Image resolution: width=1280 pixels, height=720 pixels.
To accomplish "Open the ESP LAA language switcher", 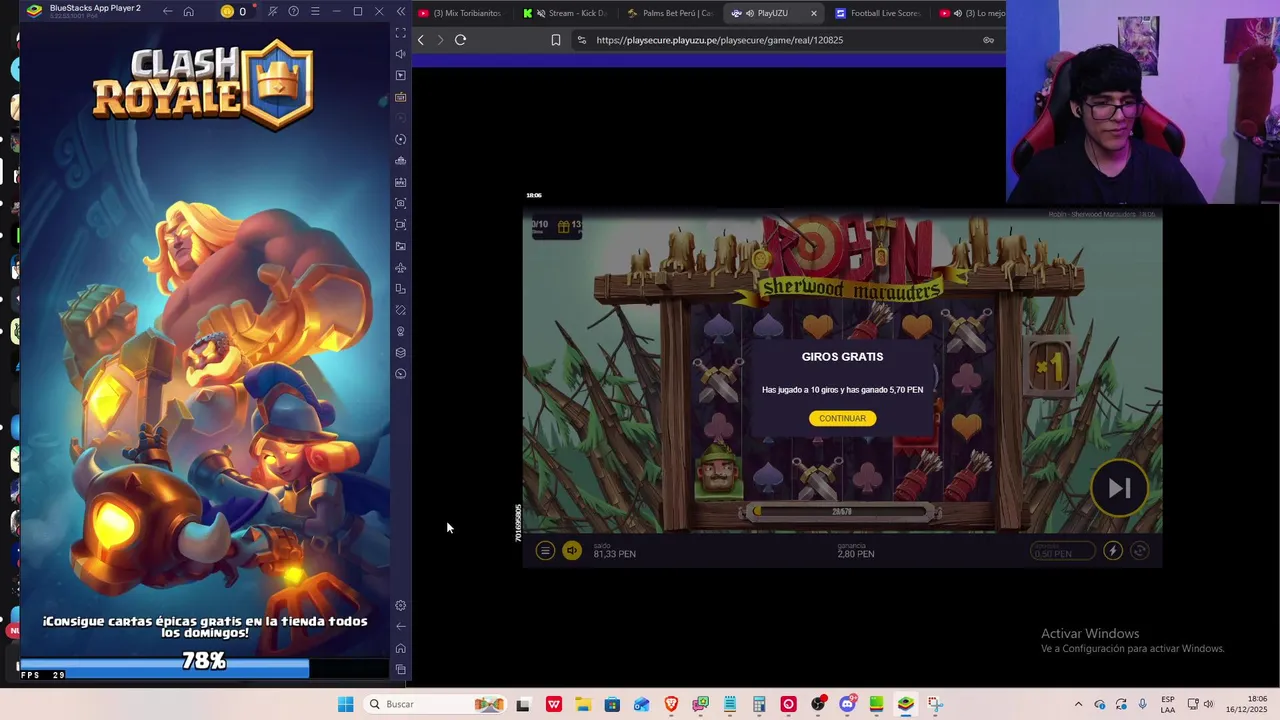I will [1168, 704].
